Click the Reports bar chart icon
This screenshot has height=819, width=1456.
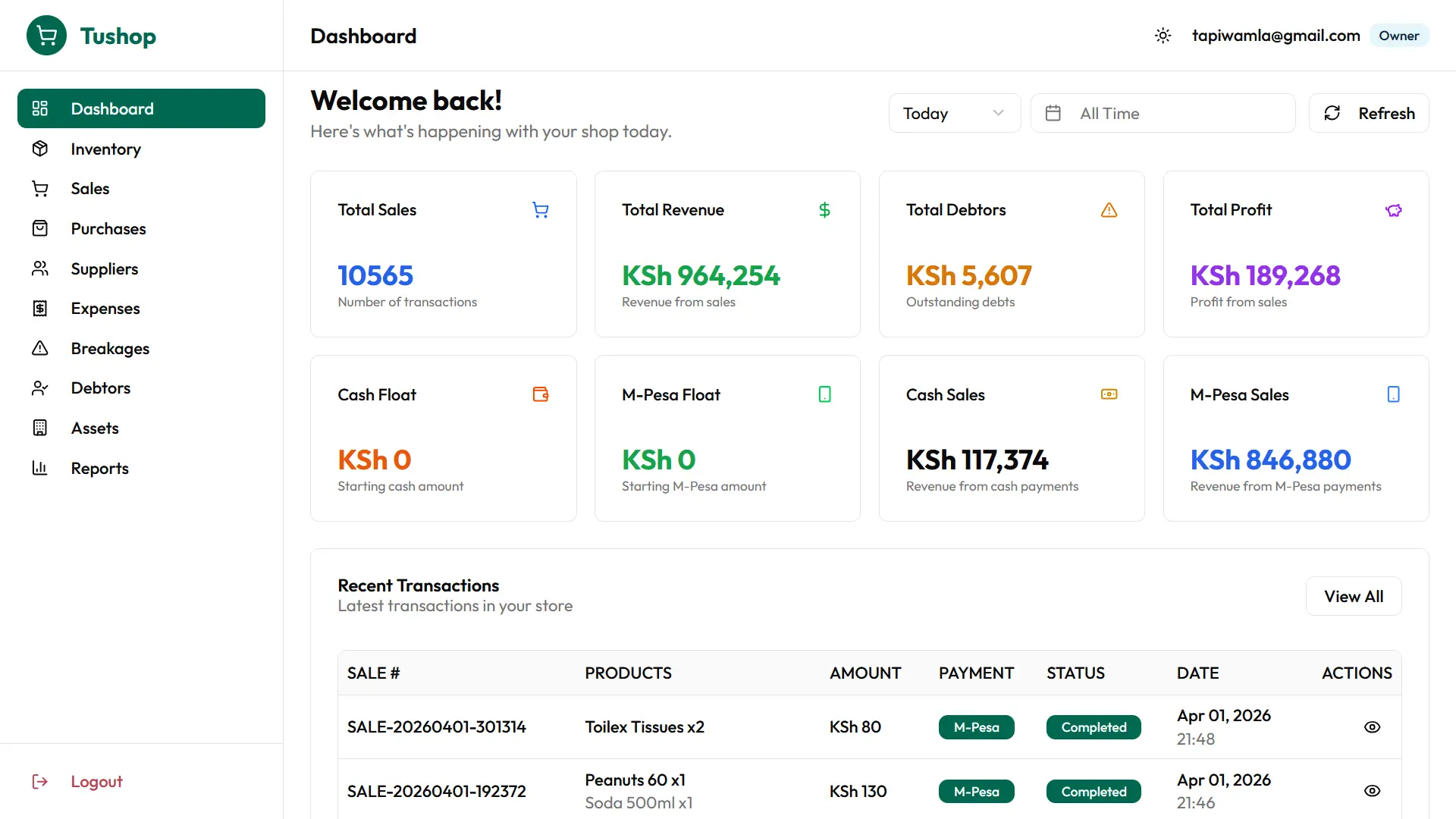click(x=40, y=468)
